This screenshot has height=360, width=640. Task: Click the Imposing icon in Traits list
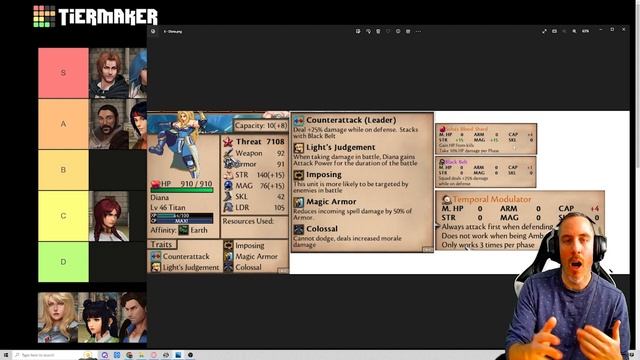tap(228, 245)
